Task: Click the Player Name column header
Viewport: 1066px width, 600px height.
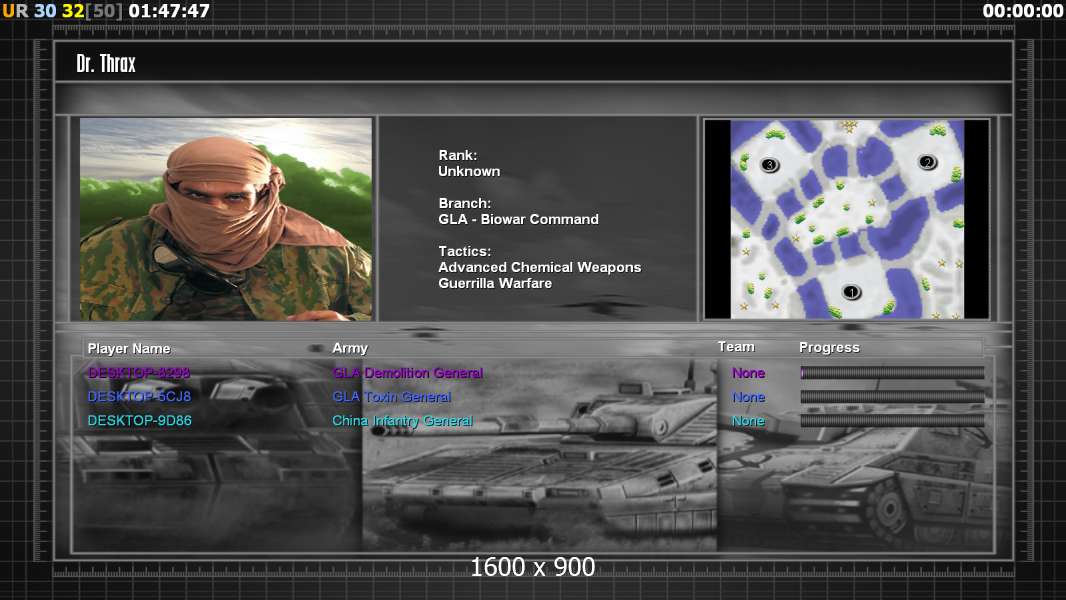Action: click(x=128, y=349)
